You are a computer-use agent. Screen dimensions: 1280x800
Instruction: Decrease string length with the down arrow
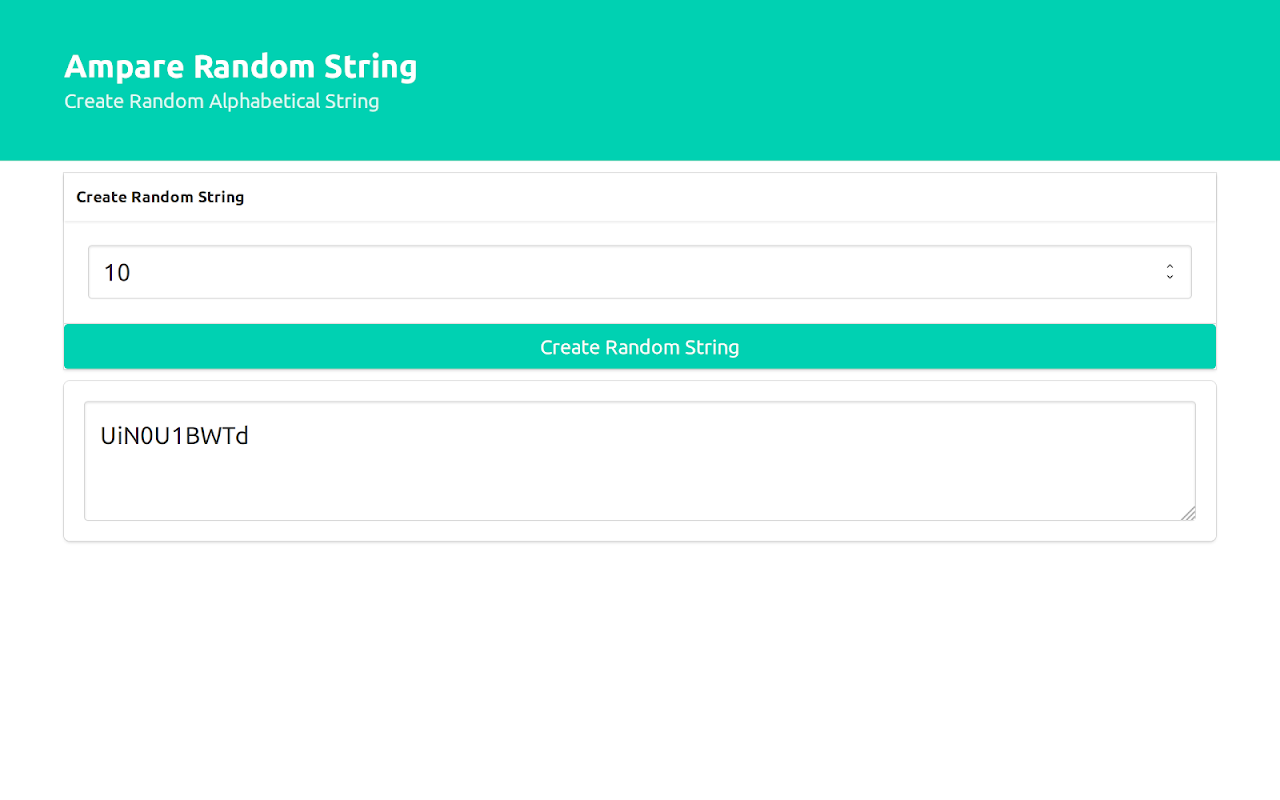point(1169,277)
